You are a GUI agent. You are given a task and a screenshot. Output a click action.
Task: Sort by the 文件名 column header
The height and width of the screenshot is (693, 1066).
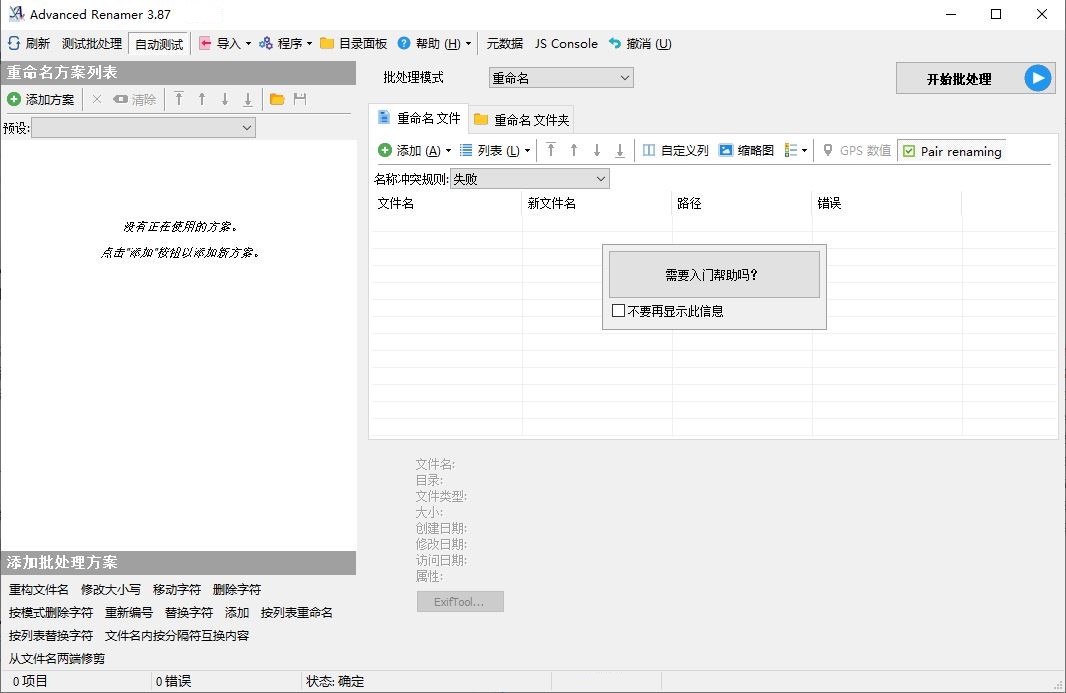click(x=447, y=203)
